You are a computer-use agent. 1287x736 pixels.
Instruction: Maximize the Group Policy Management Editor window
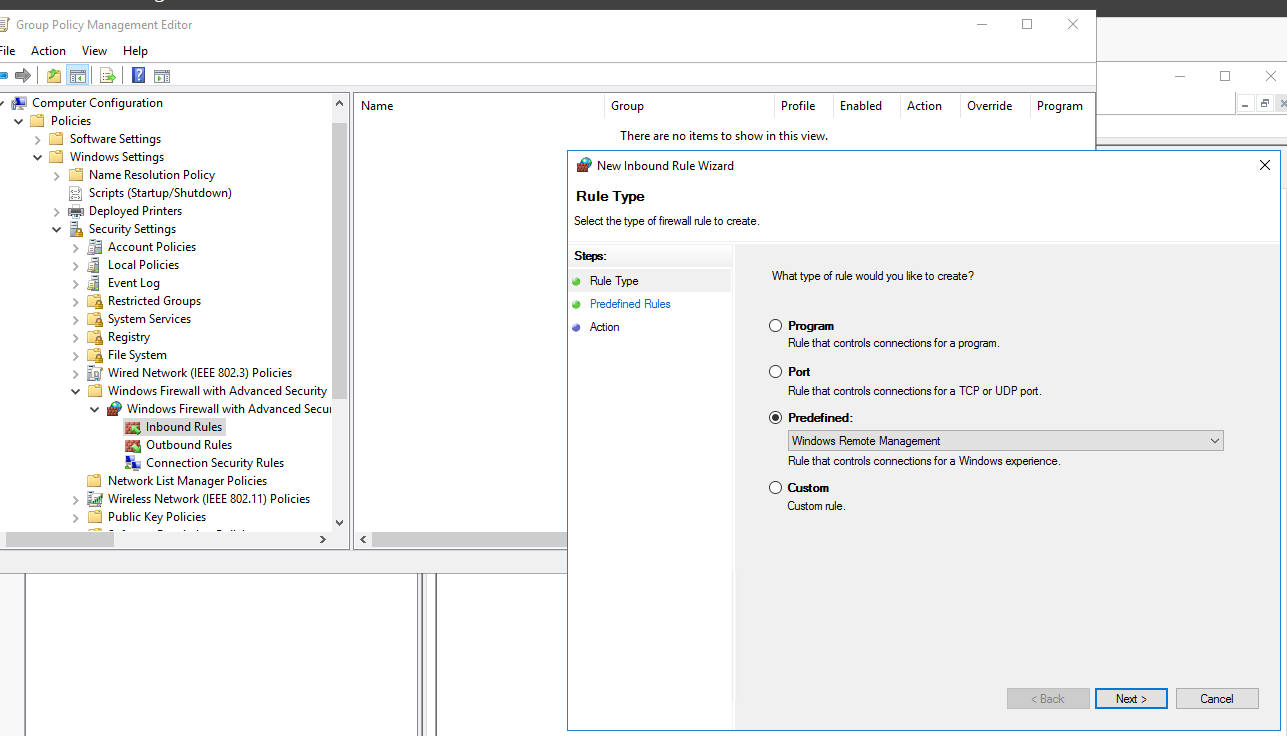click(x=1027, y=24)
